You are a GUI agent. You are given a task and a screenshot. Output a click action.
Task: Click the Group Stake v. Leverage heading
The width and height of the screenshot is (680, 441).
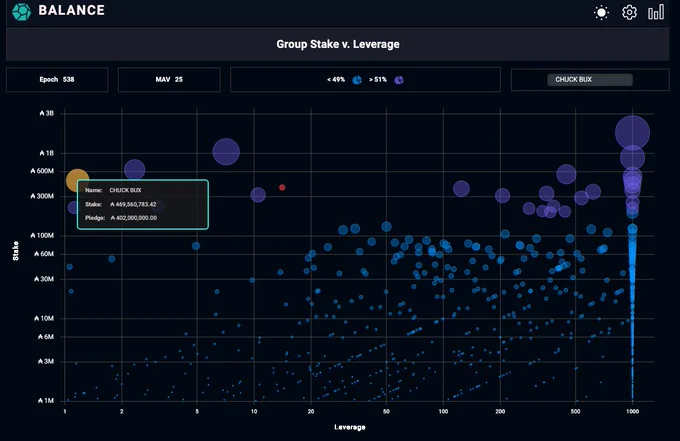(338, 44)
